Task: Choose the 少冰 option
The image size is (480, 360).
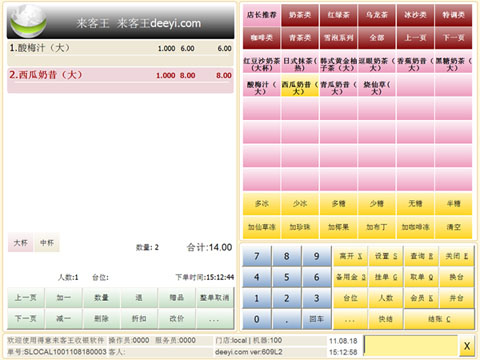Action: 300,204
